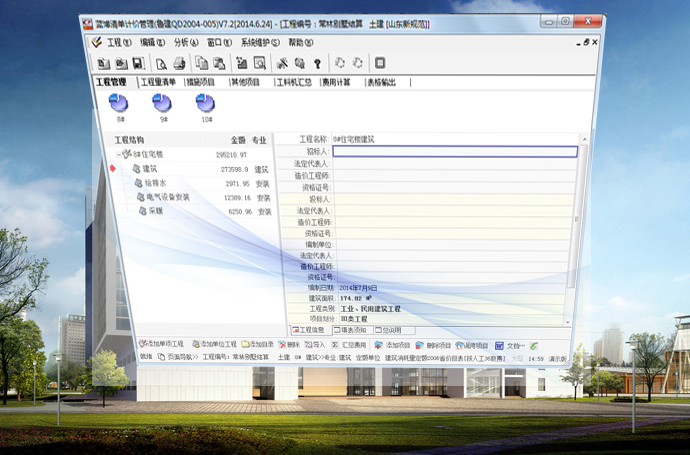The height and width of the screenshot is (455, 690).
Task: Click the copy documents toolbar icon
Action: click(x=202, y=63)
